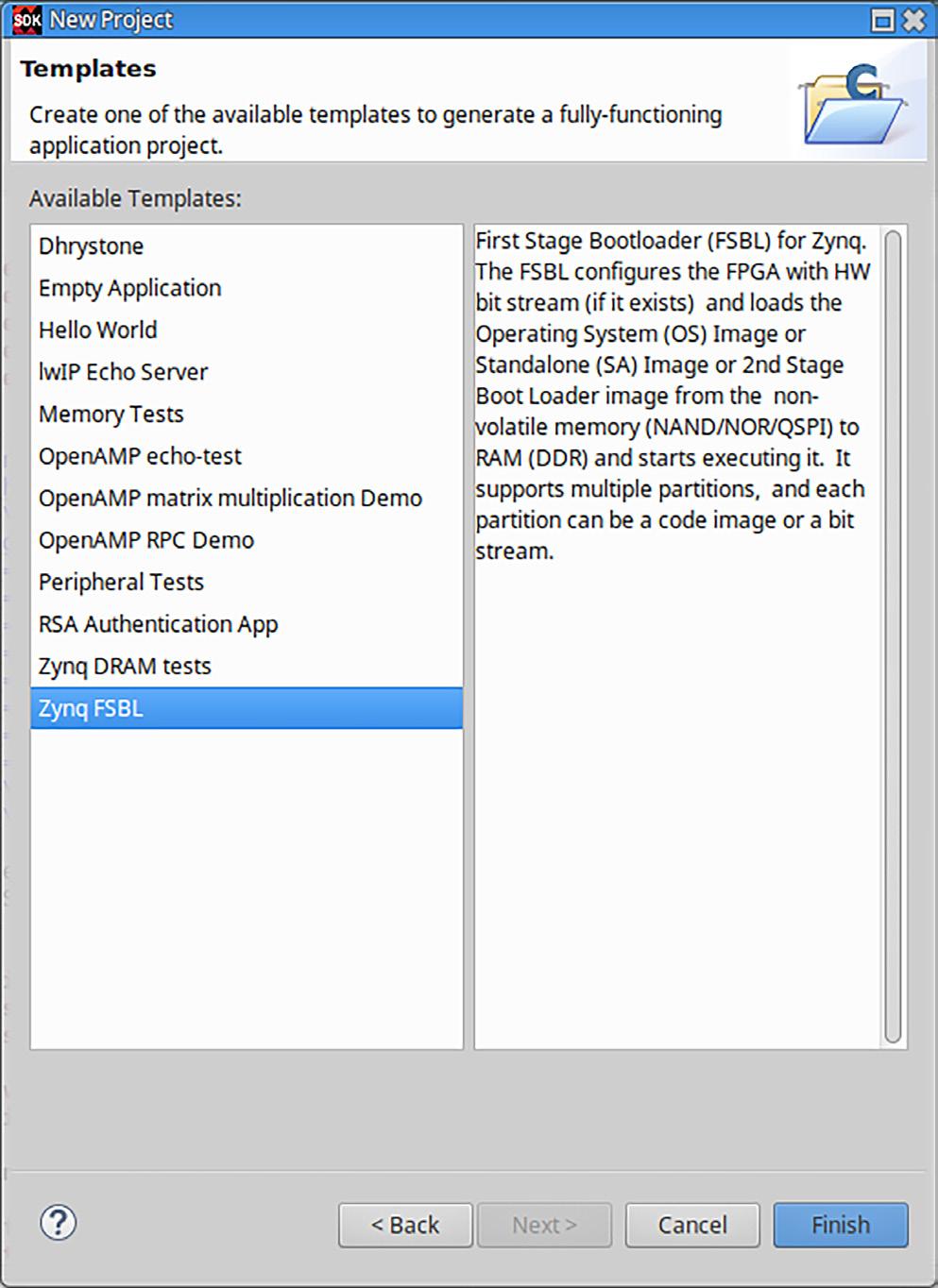Choose the Zynq DRAM tests template
This screenshot has height=1288, width=938.
(247, 666)
